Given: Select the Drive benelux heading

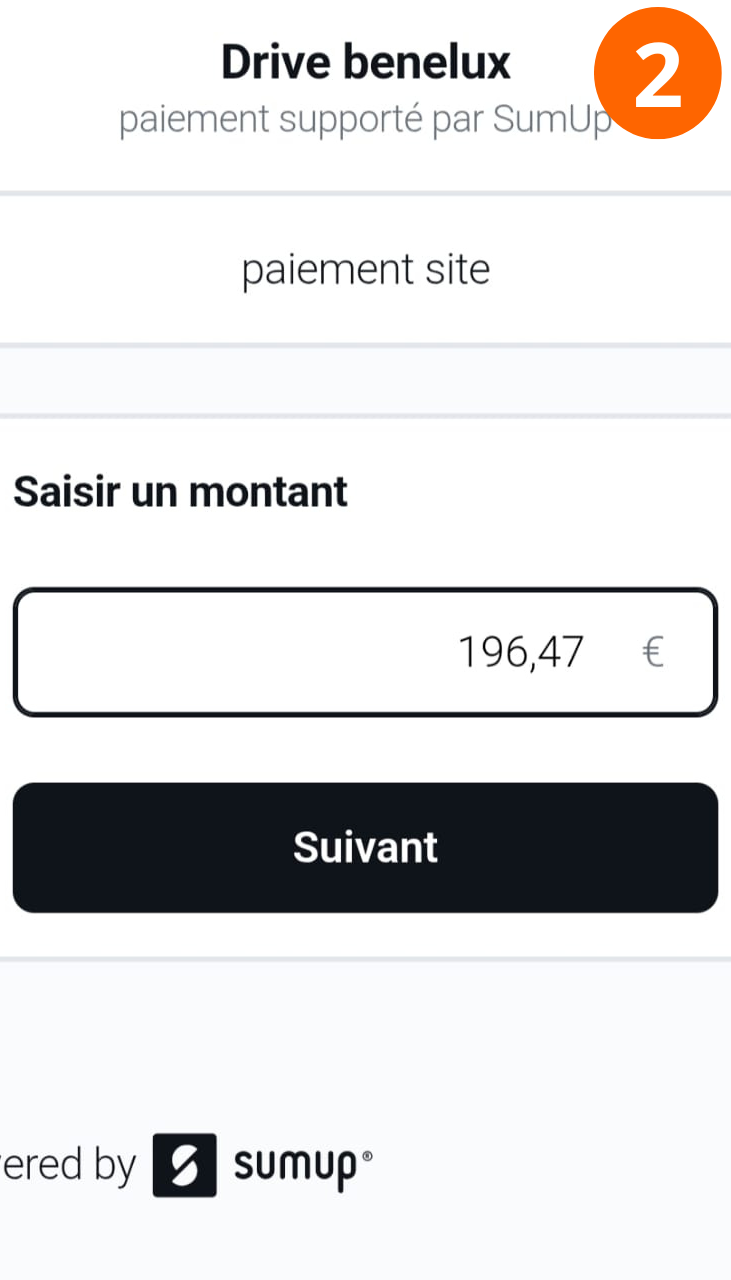Looking at the screenshot, I should point(365,62).
